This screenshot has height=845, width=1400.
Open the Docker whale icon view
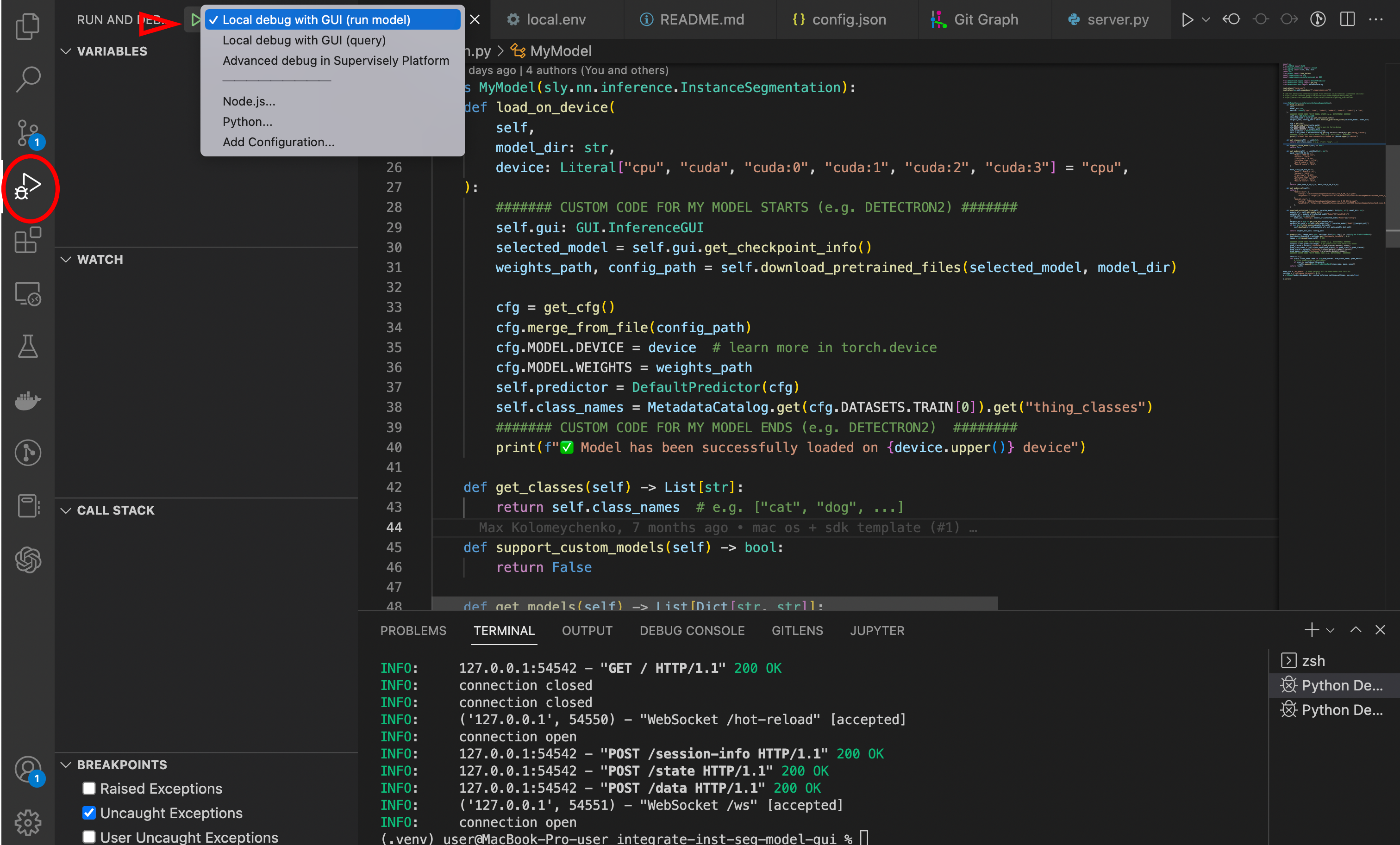point(28,400)
